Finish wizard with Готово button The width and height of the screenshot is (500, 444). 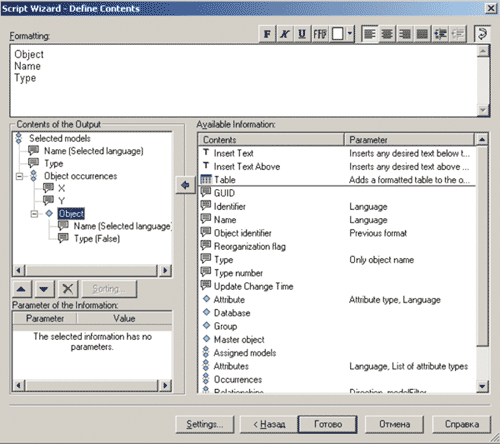pos(328,424)
